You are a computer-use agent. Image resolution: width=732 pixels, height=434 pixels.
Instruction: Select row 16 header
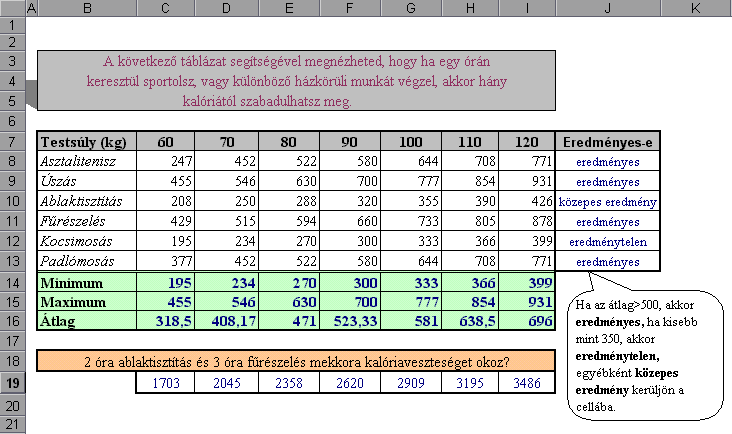click(12, 322)
